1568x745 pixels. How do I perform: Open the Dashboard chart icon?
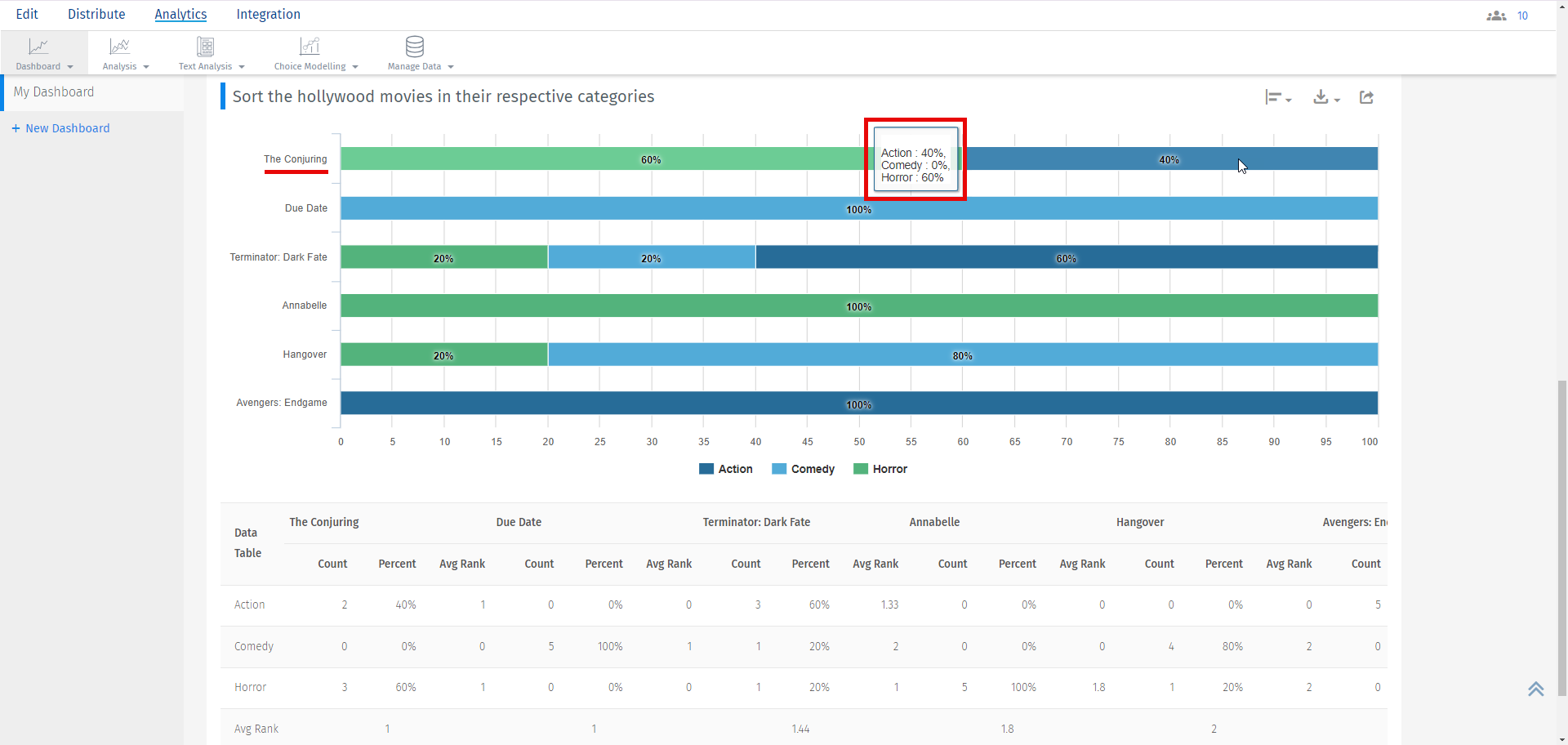pos(38,47)
